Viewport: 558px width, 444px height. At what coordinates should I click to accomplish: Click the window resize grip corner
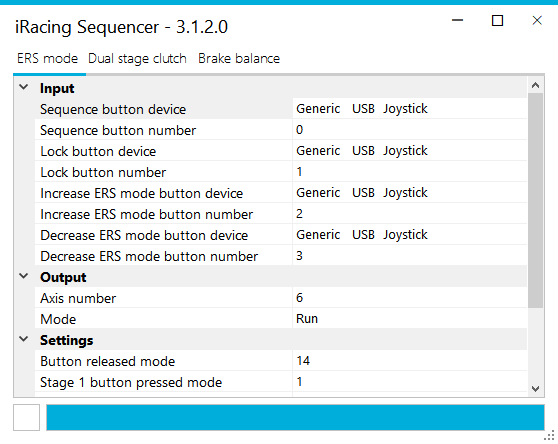click(x=550, y=435)
